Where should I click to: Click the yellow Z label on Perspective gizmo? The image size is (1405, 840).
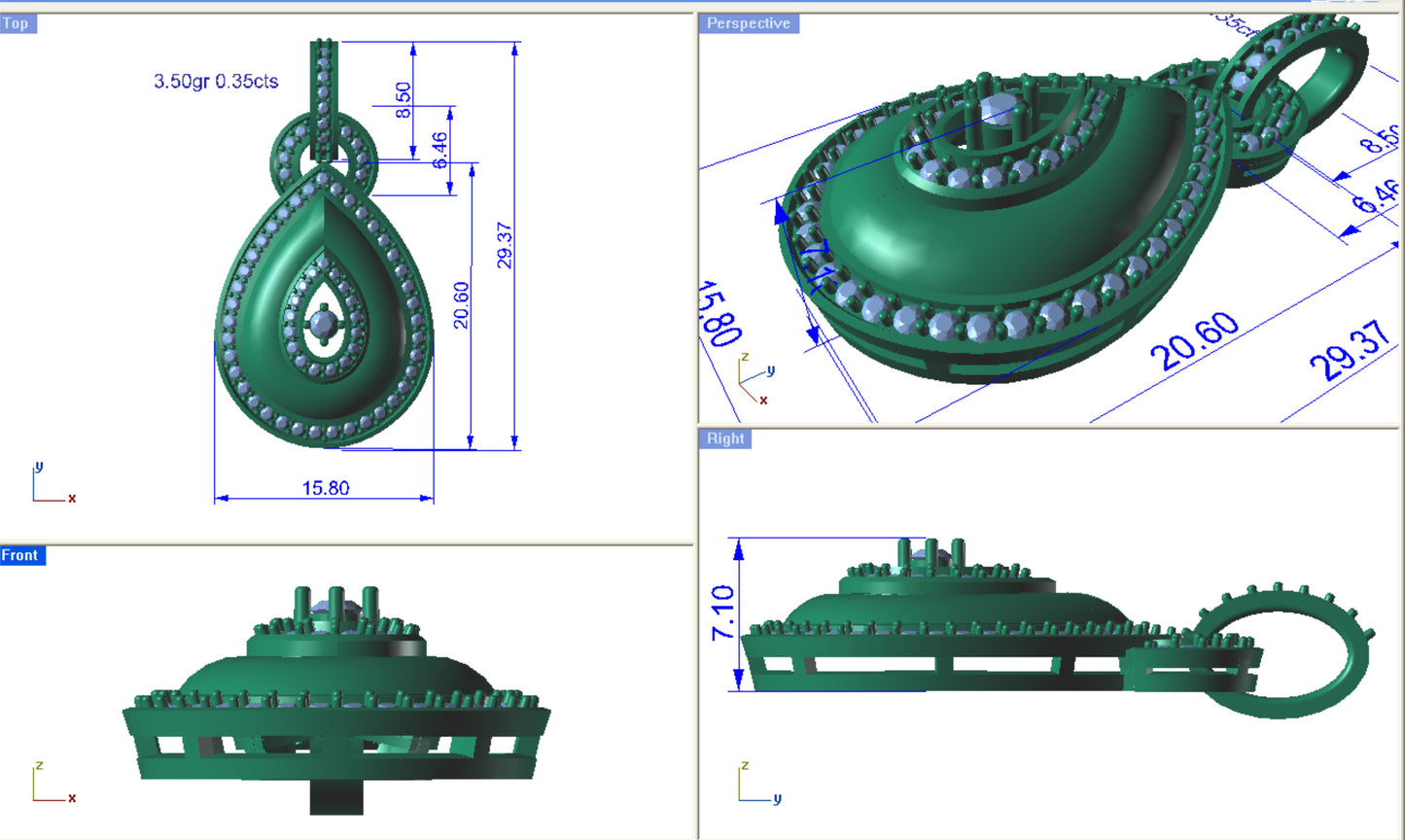tap(744, 359)
